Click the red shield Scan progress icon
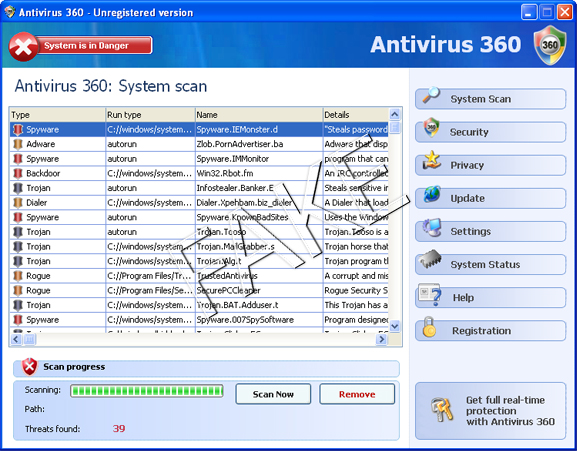The image size is (577, 451). pyautogui.click(x=29, y=366)
